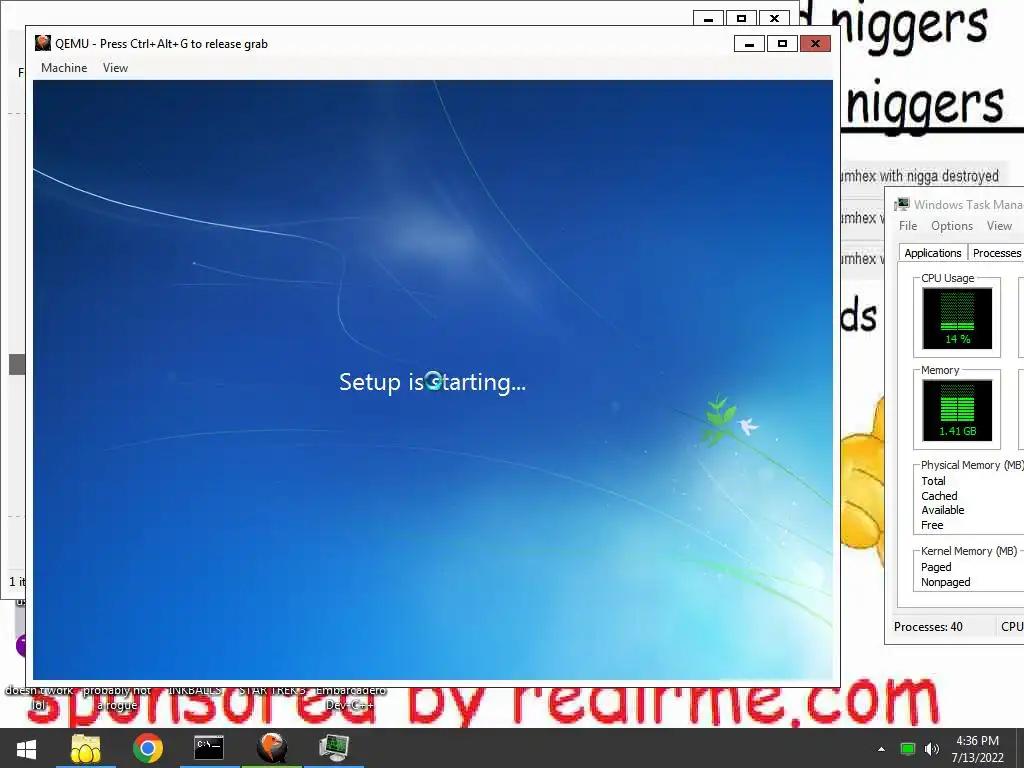This screenshot has height=768, width=1024.
Task: Open the View menu in QEMU
Action: tap(115, 68)
